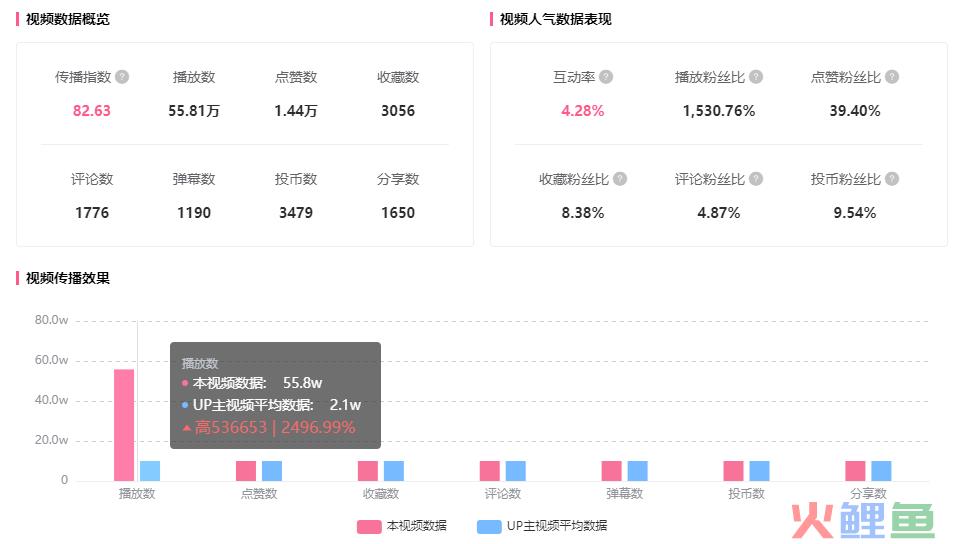Click help icon next to 传播指数
The image size is (959, 544).
point(122,77)
